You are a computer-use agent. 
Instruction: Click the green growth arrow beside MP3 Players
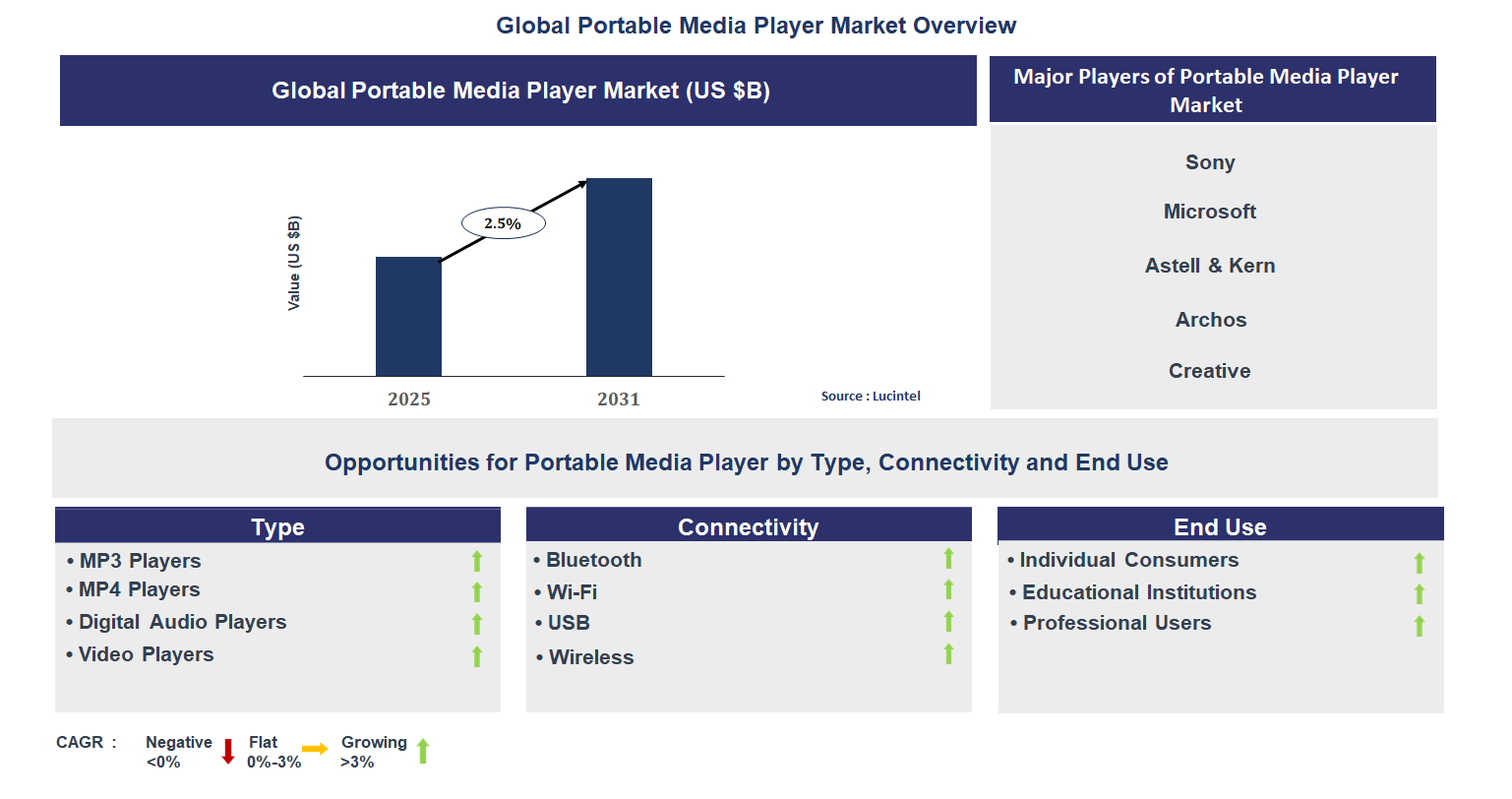pyautogui.click(x=476, y=561)
